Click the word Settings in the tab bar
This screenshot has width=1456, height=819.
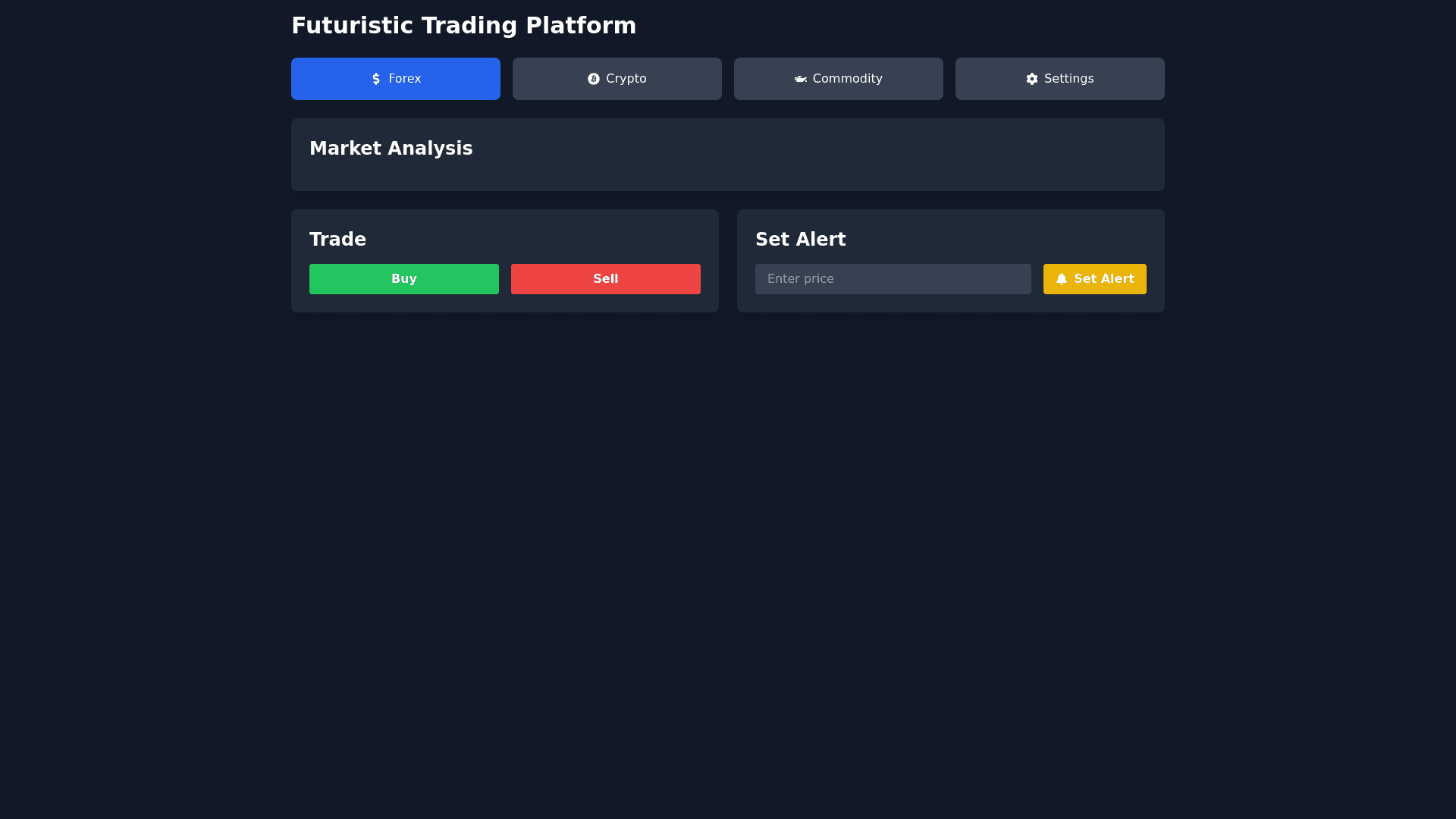(1068, 79)
